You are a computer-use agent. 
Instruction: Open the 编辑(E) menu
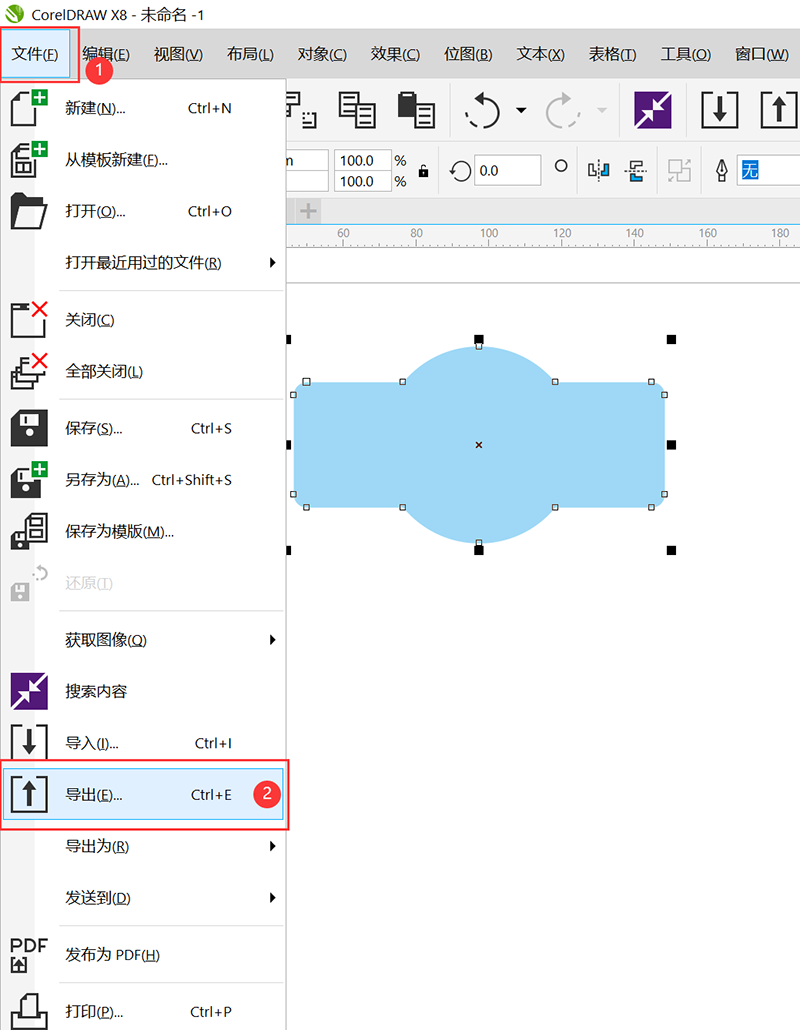coord(107,54)
